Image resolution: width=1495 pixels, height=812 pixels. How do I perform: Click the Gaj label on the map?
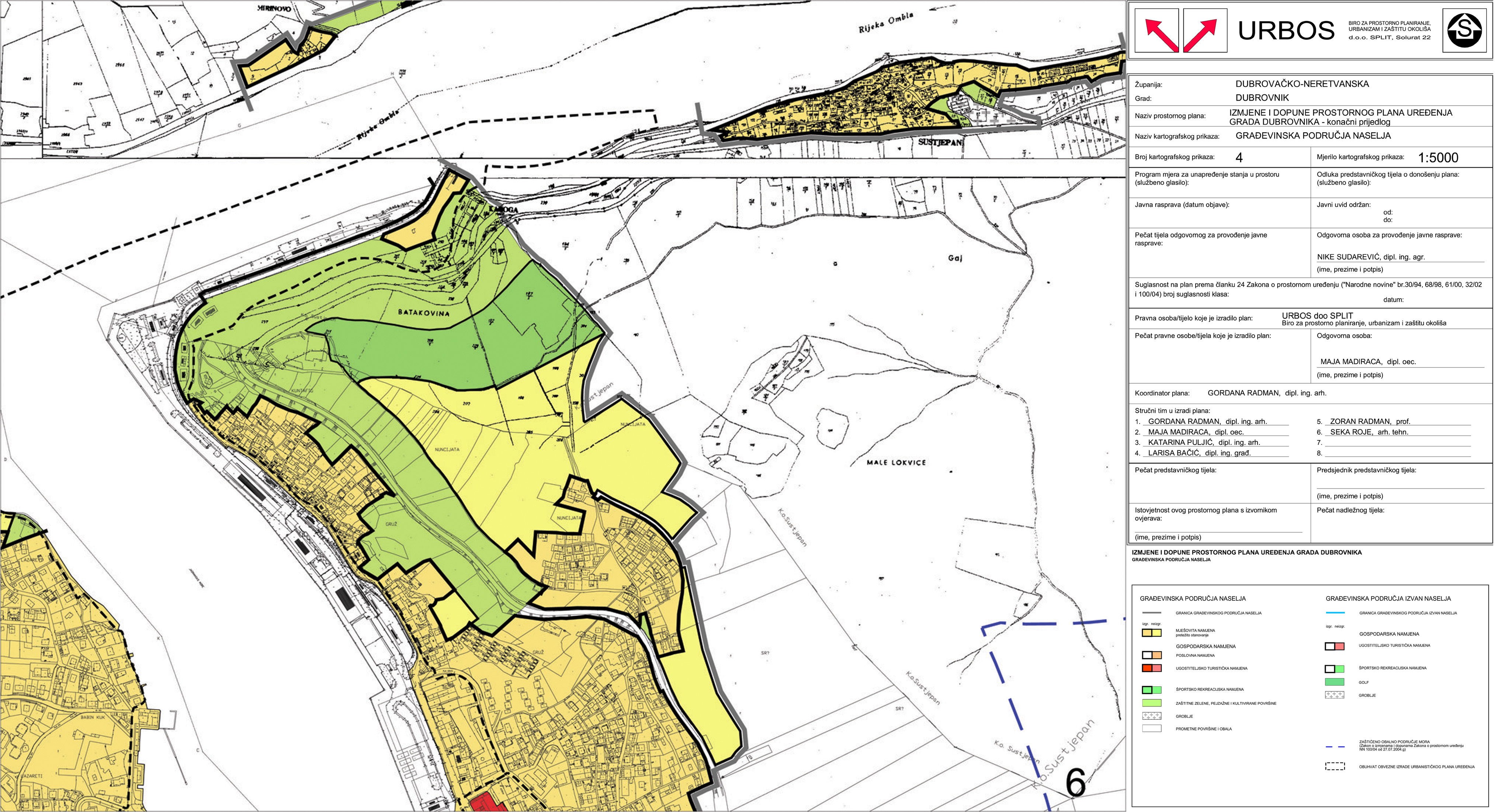tap(955, 258)
